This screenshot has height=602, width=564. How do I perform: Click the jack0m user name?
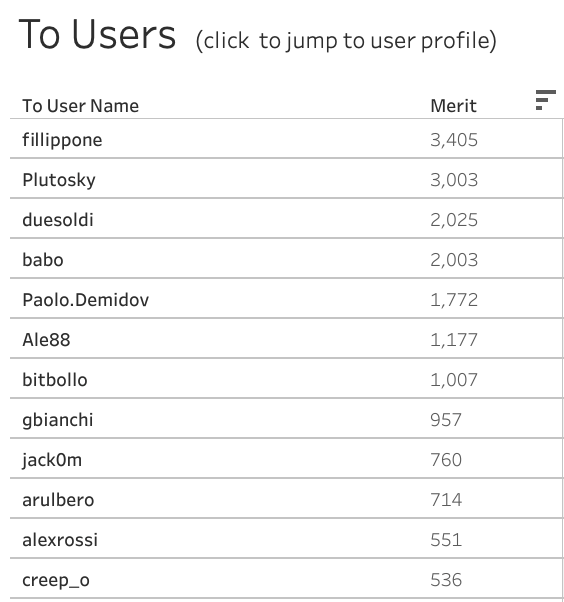pos(52,460)
